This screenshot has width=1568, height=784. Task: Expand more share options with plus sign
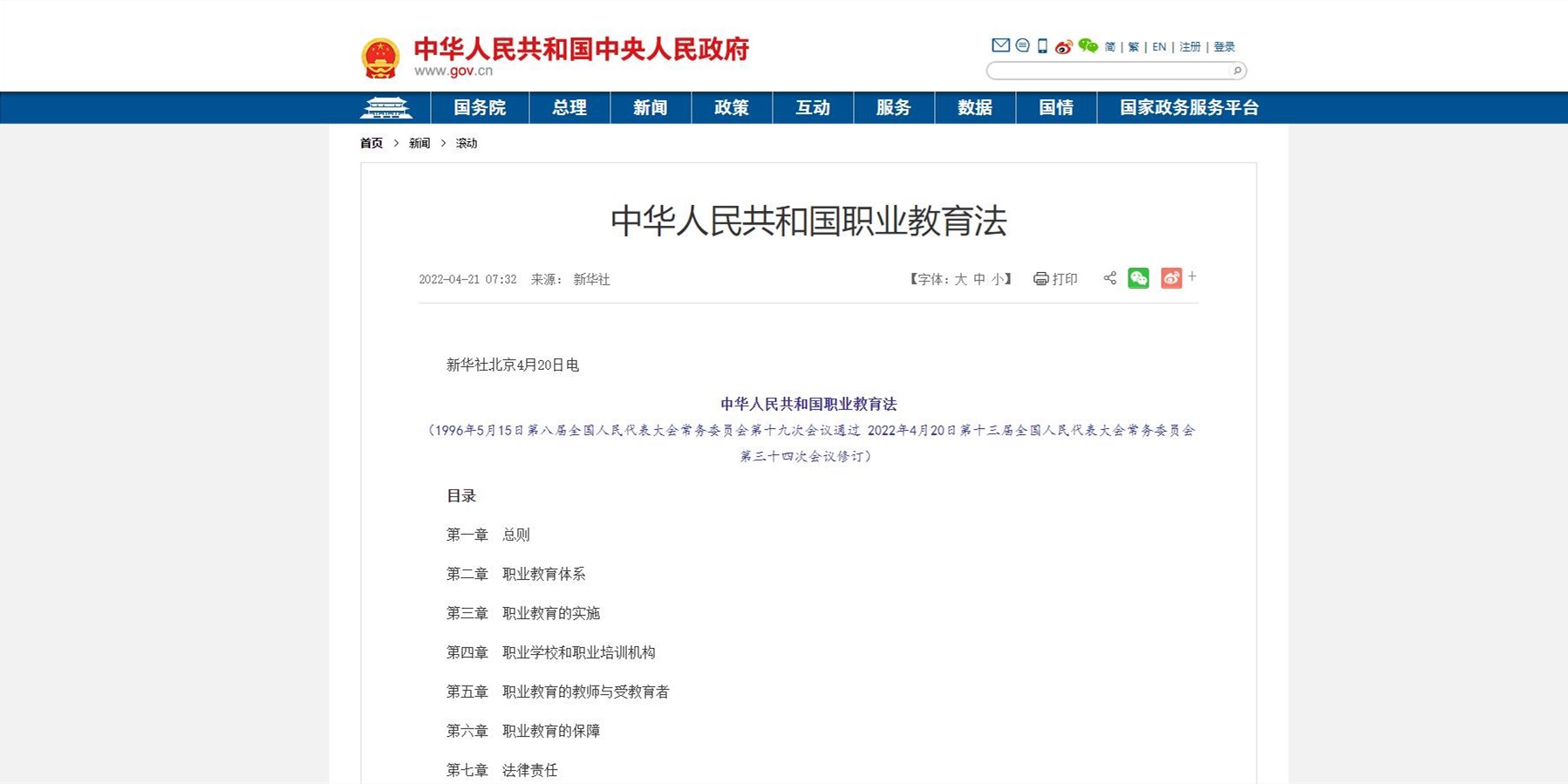click(1192, 276)
